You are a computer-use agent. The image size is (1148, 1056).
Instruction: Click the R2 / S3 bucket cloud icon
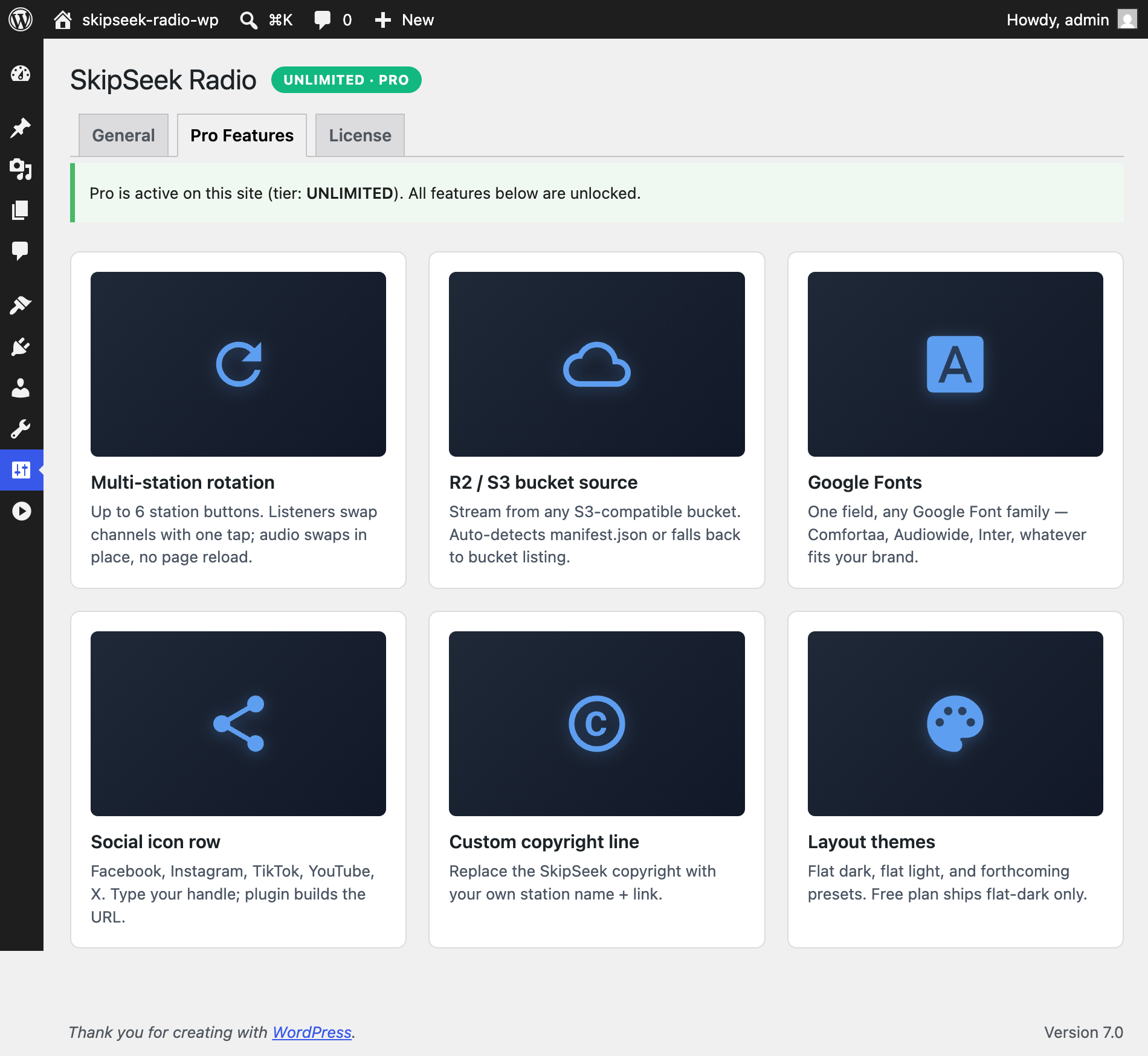point(597,364)
